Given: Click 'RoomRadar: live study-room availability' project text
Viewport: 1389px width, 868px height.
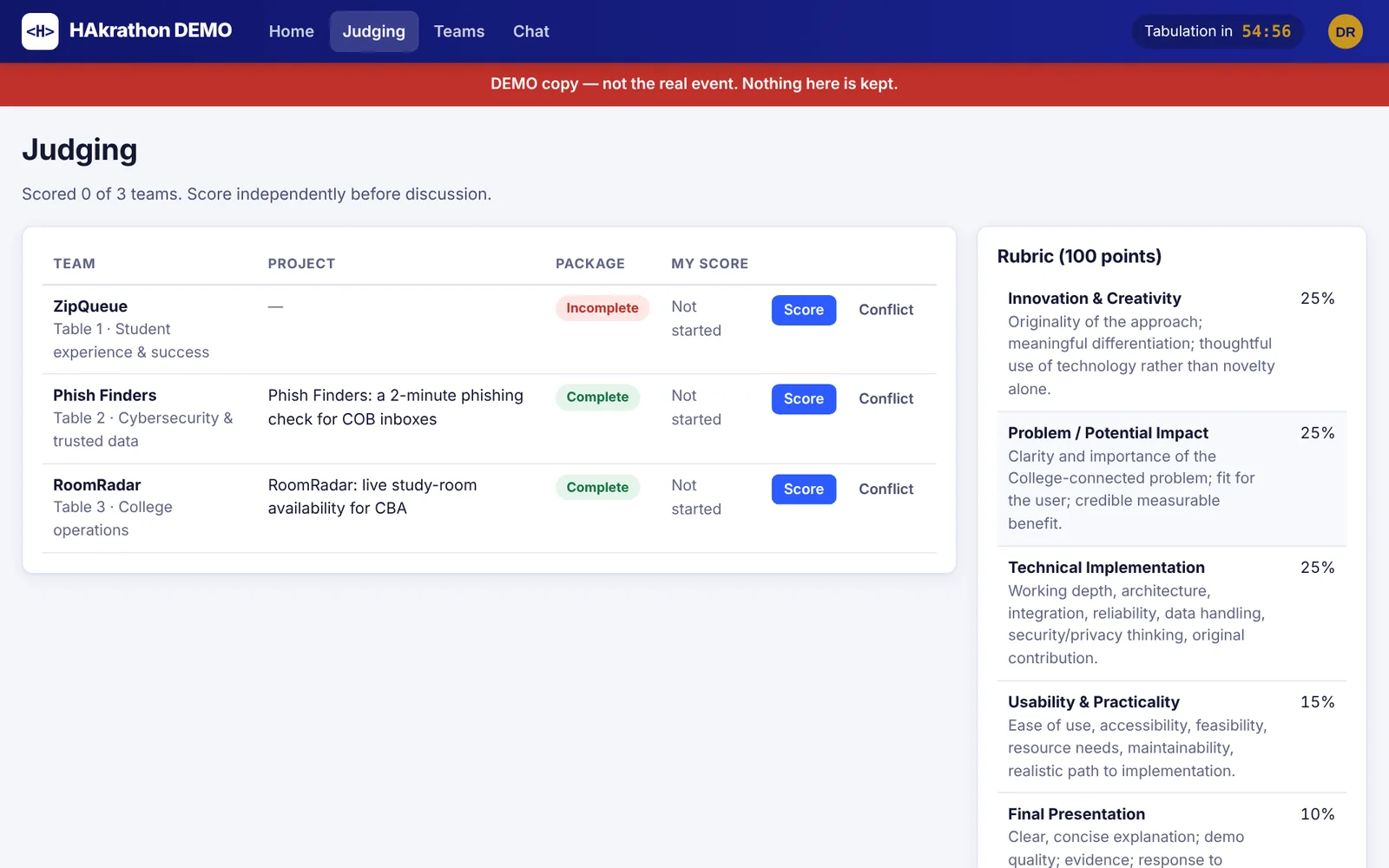Looking at the screenshot, I should click(372, 496).
